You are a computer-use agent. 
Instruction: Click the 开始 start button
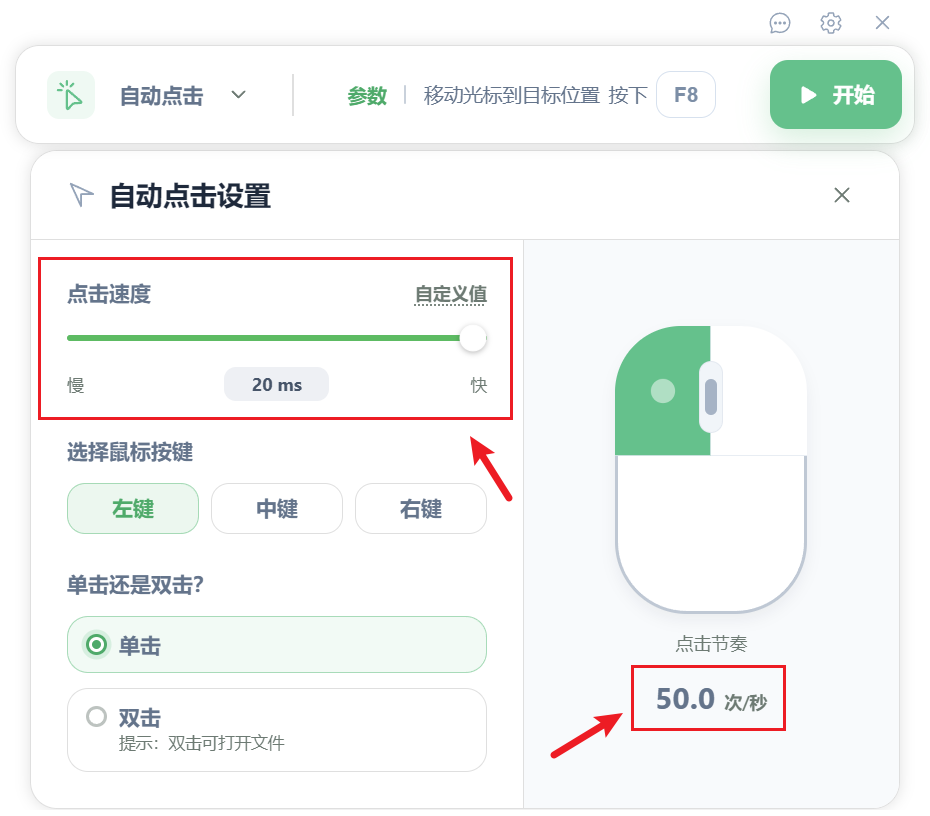point(836,94)
